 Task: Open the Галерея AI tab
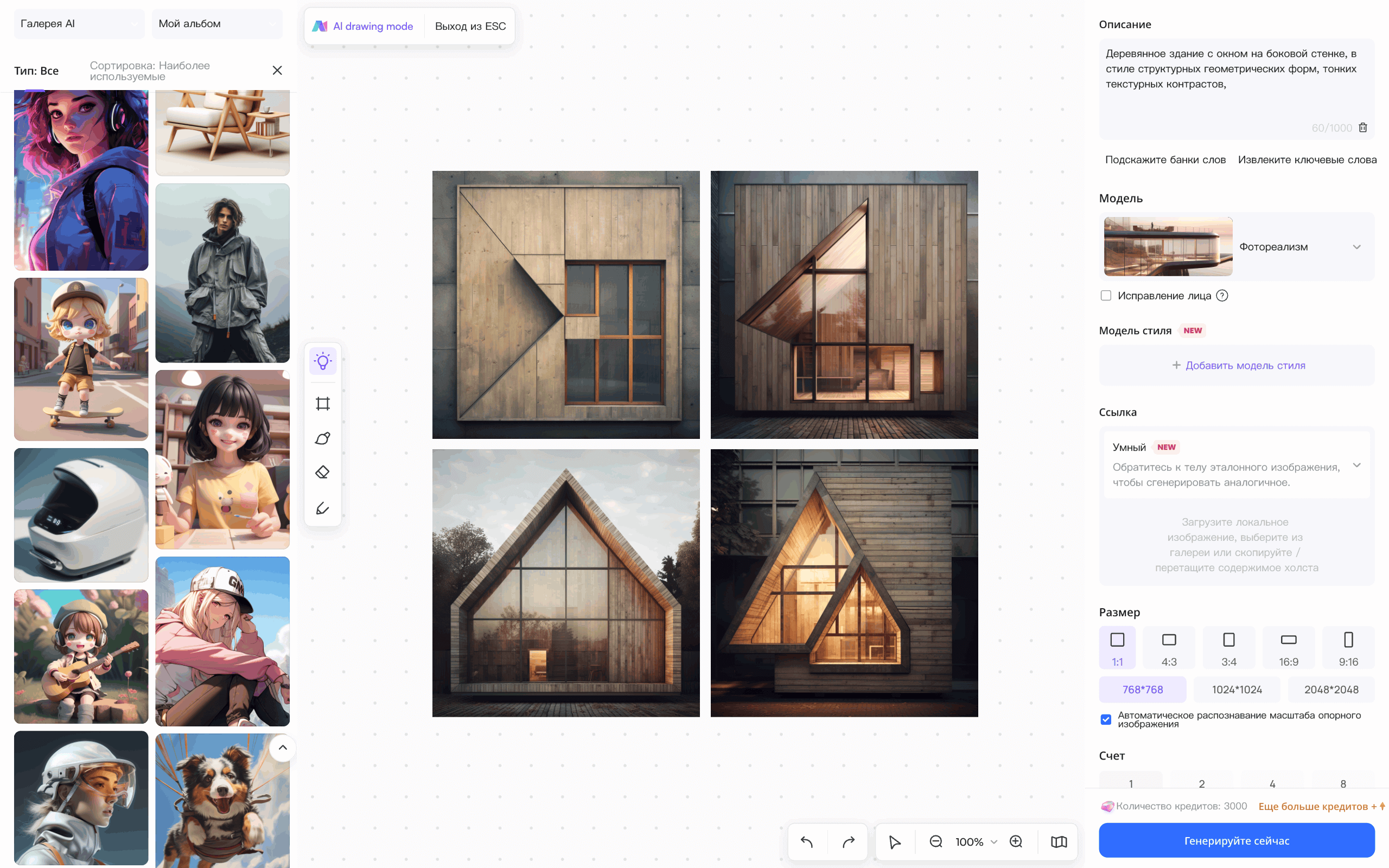click(x=79, y=23)
